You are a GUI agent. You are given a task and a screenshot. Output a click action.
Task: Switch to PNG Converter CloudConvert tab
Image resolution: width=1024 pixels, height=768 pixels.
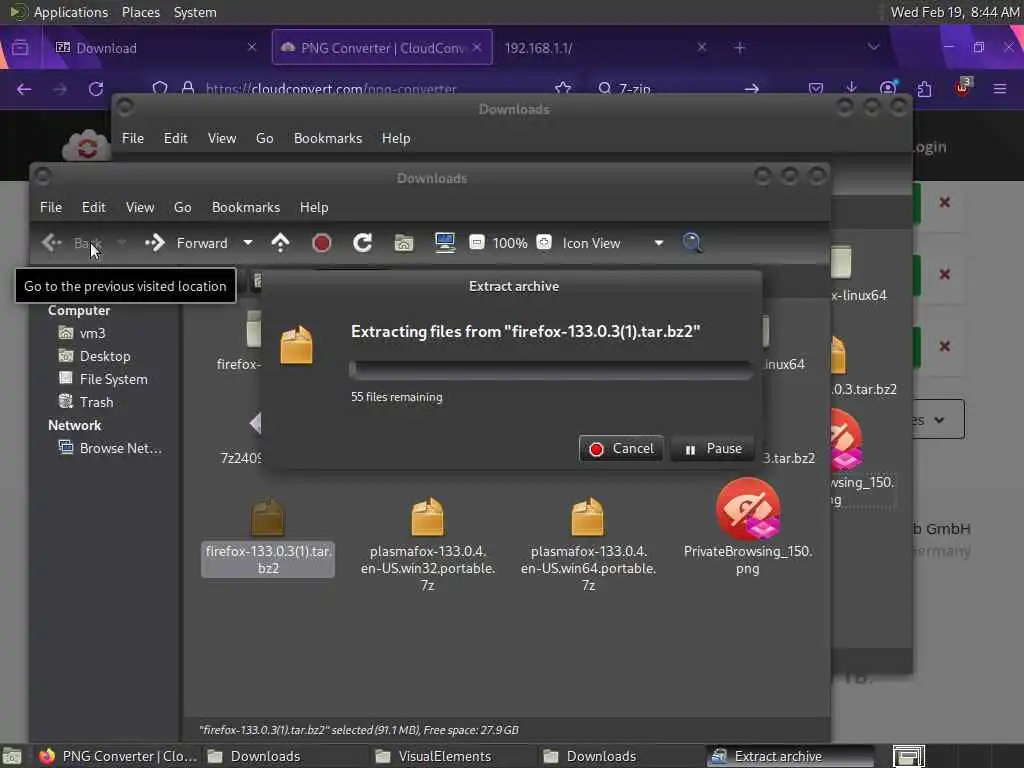tap(382, 48)
